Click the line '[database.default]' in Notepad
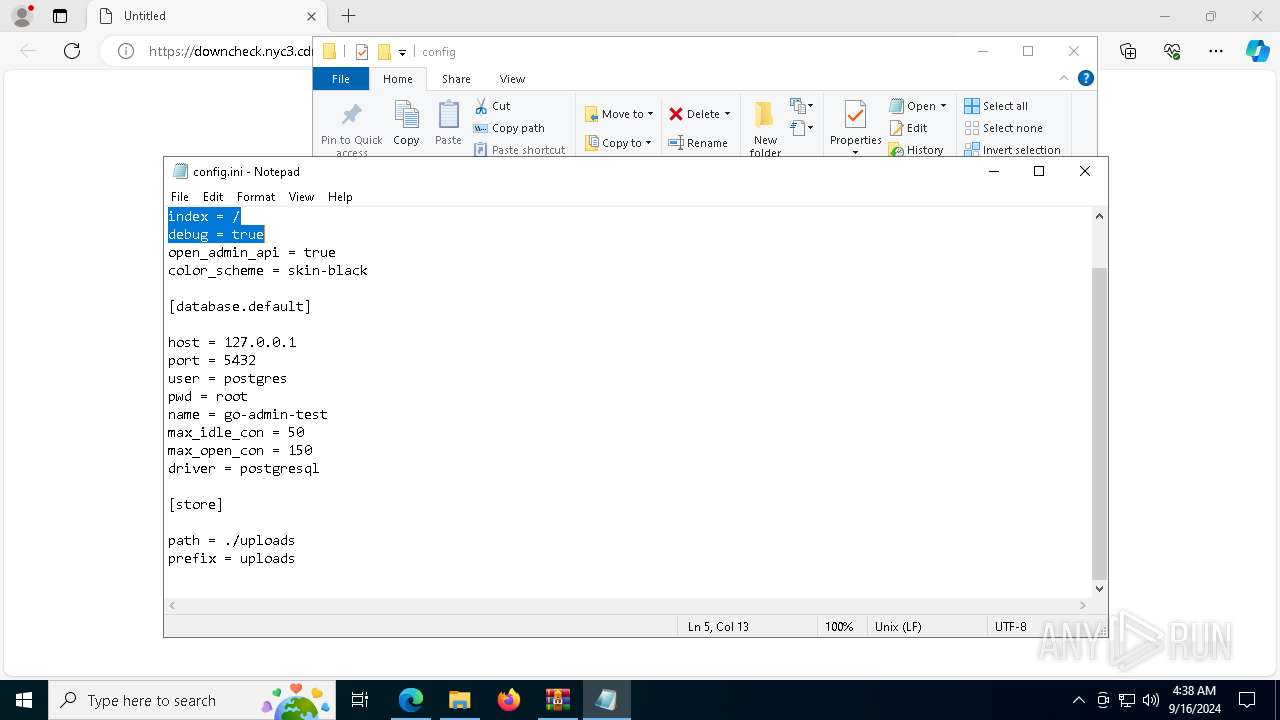The height and width of the screenshot is (720, 1280). coord(239,306)
